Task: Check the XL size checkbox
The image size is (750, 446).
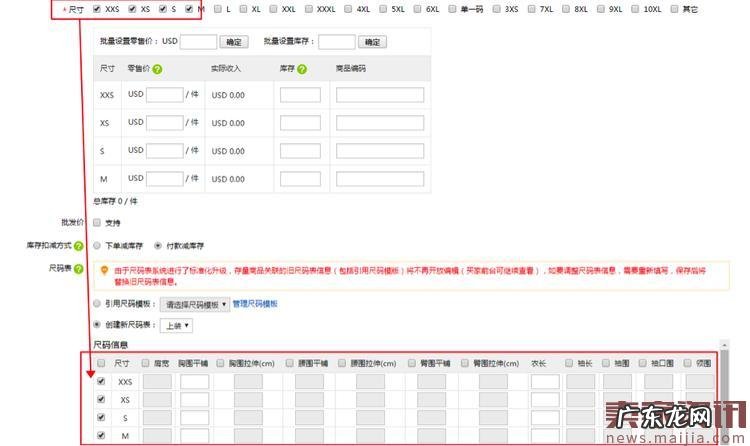Action: coord(243,9)
